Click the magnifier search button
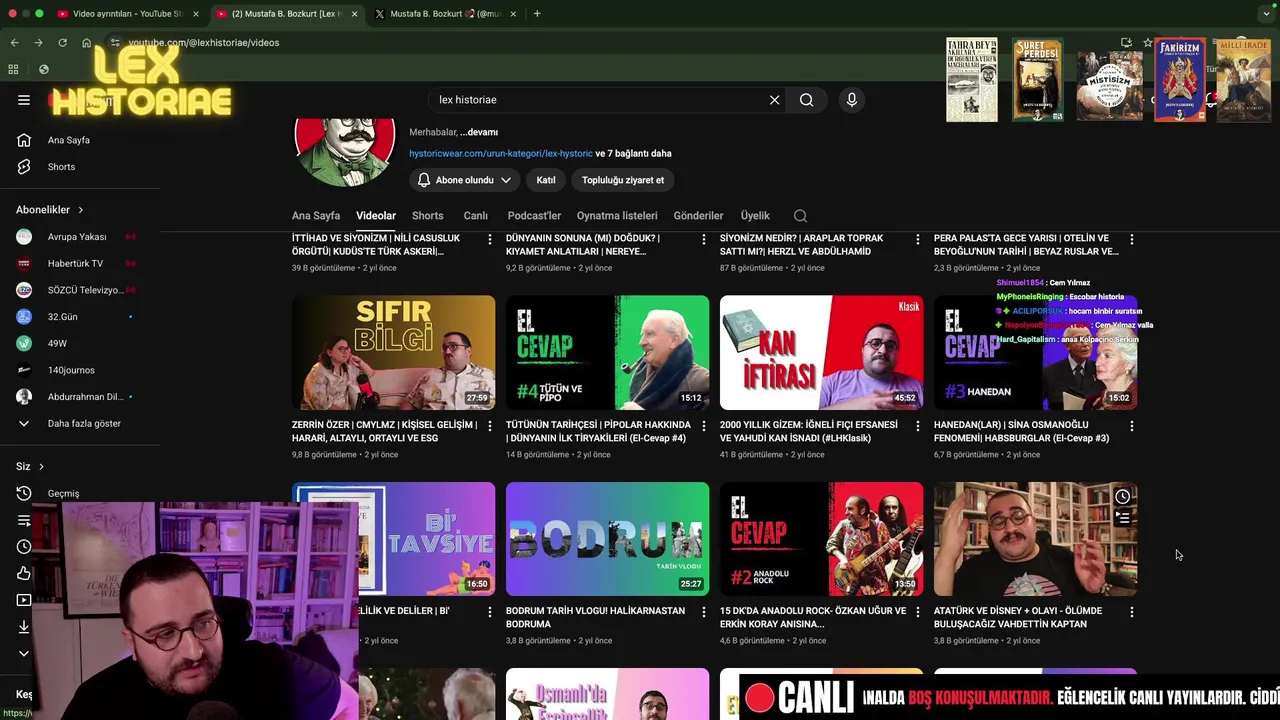 [x=806, y=100]
